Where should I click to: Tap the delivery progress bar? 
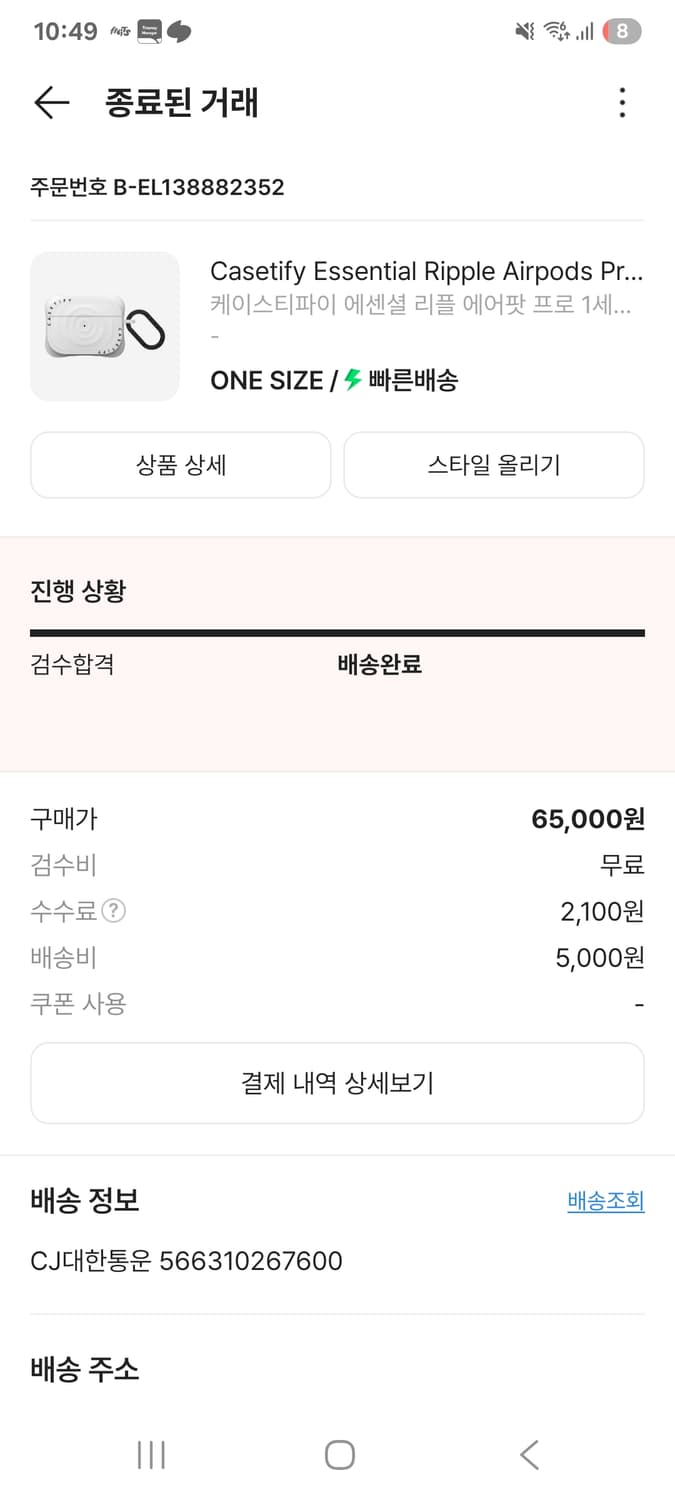click(337, 630)
